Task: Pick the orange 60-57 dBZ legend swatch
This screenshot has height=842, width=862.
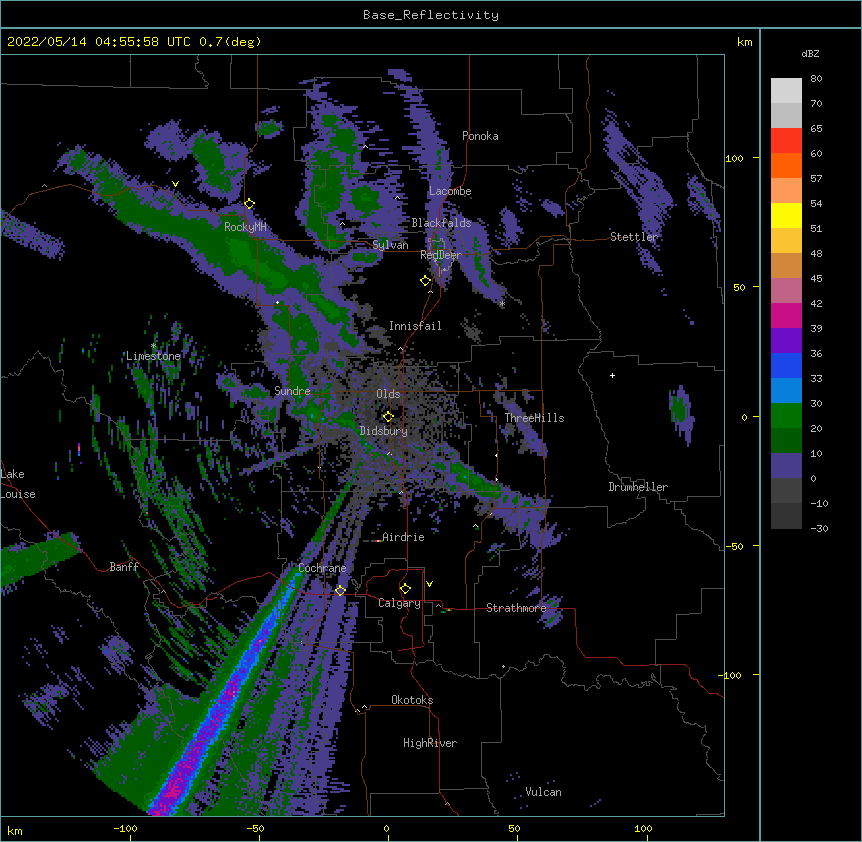Action: coord(786,165)
